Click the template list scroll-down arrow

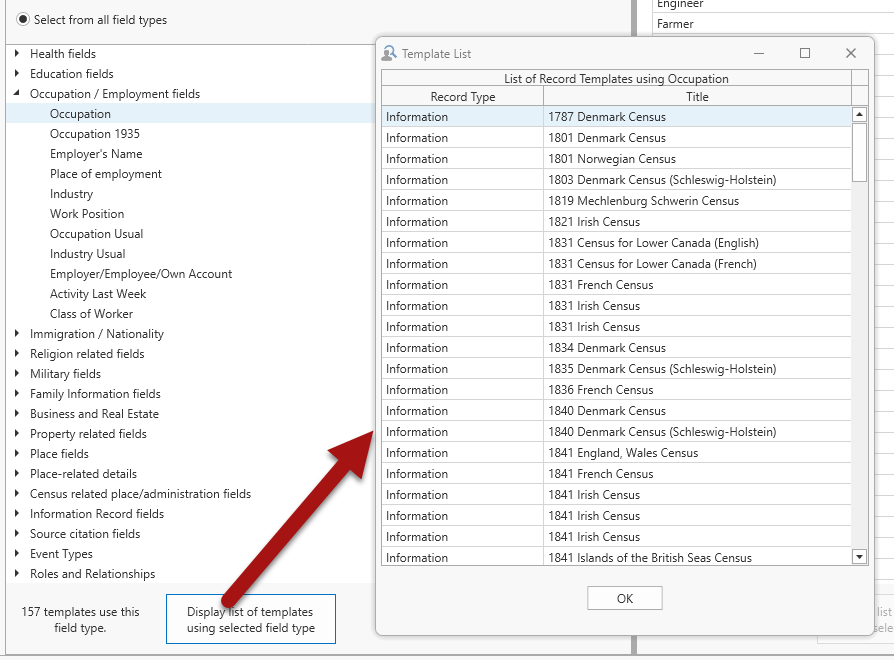(859, 556)
